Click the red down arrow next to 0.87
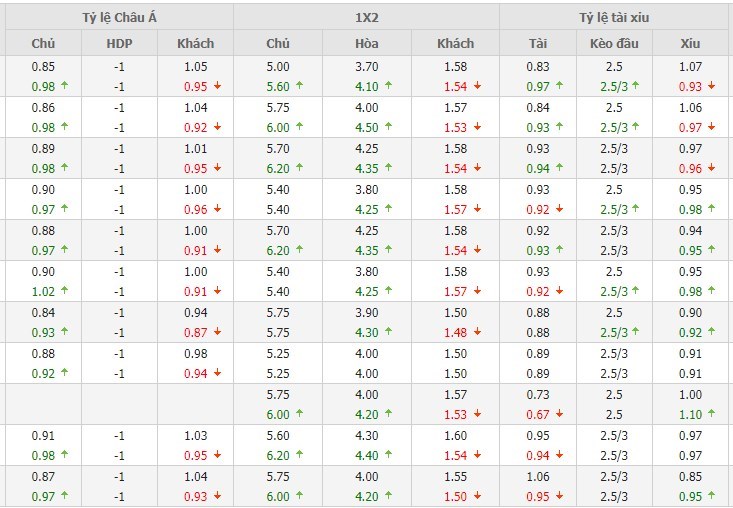Viewport: 733px width, 508px height. [x=217, y=332]
